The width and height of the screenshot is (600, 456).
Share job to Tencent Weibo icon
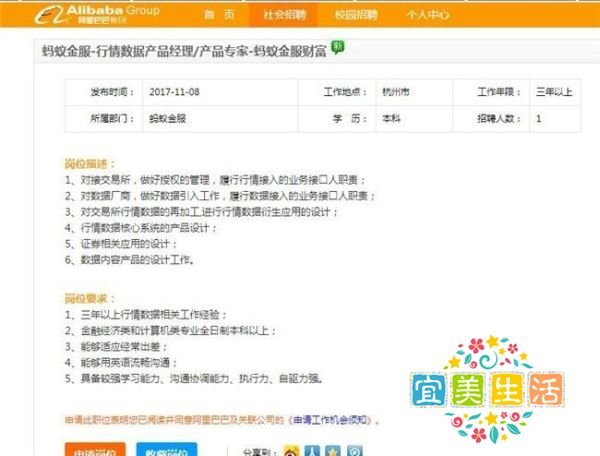(354, 452)
